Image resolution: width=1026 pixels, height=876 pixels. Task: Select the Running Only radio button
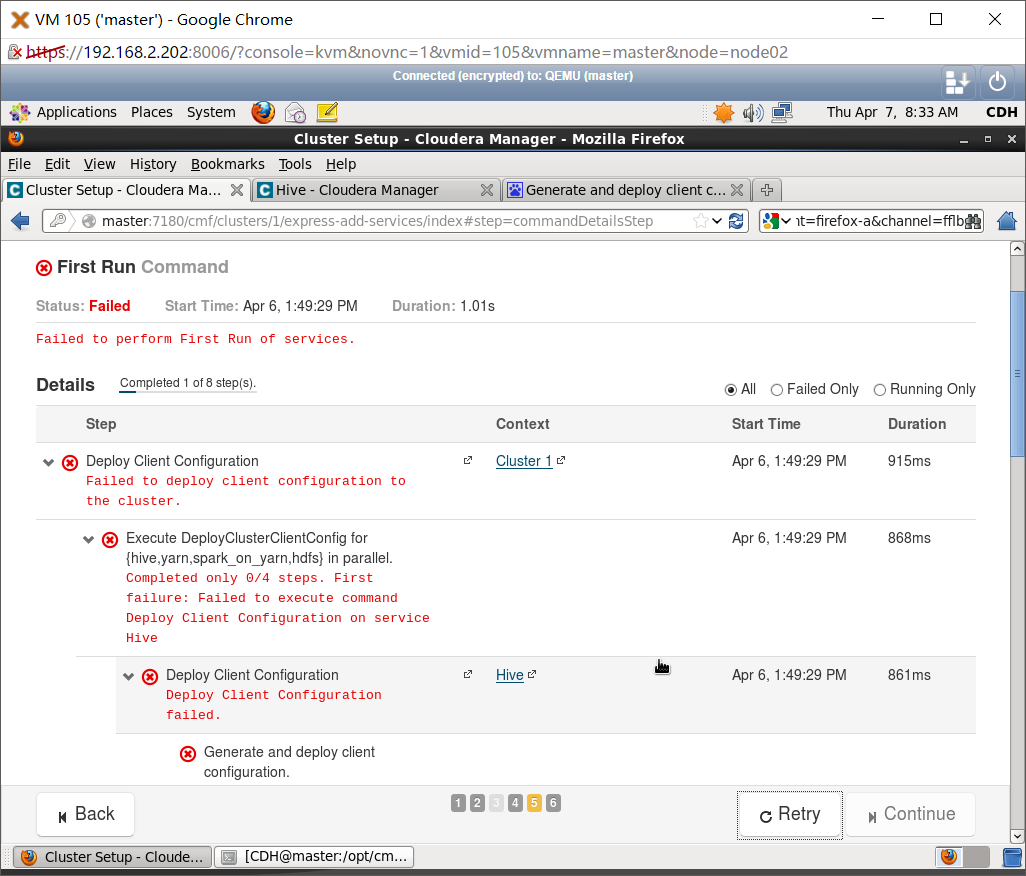(x=880, y=390)
